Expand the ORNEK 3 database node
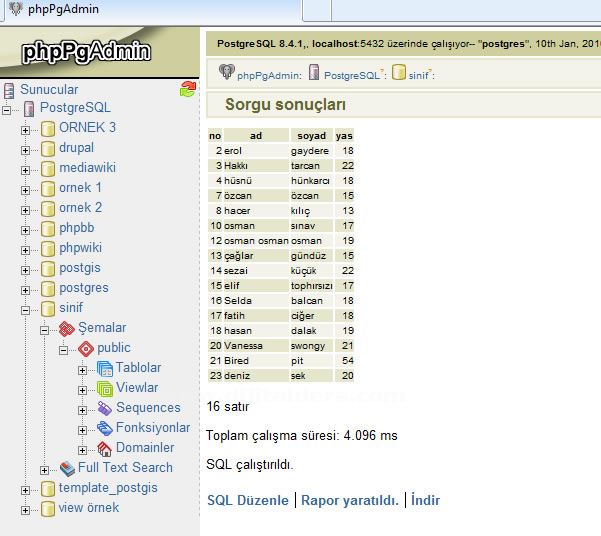Viewport: 601px width, 536px height. pyautogui.click(x=25, y=130)
